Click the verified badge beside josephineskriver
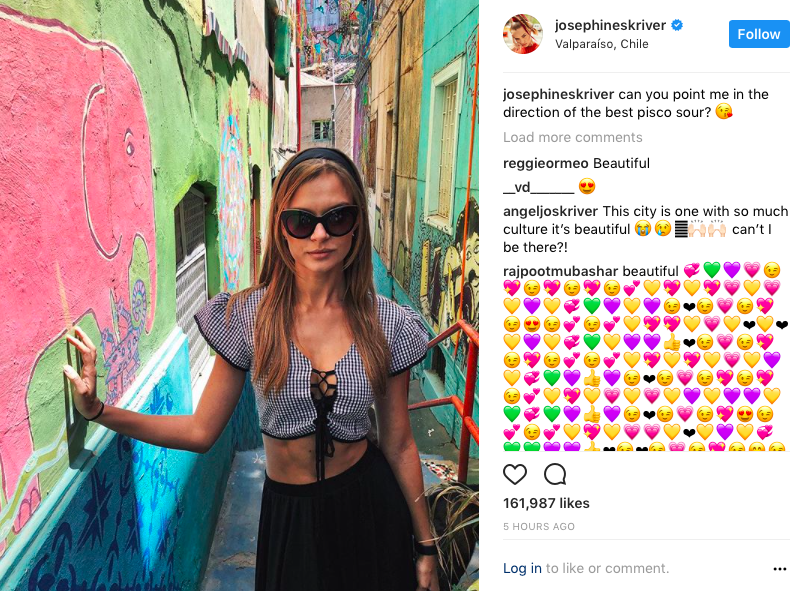Viewport: 808px width, 591px height. tap(677, 25)
